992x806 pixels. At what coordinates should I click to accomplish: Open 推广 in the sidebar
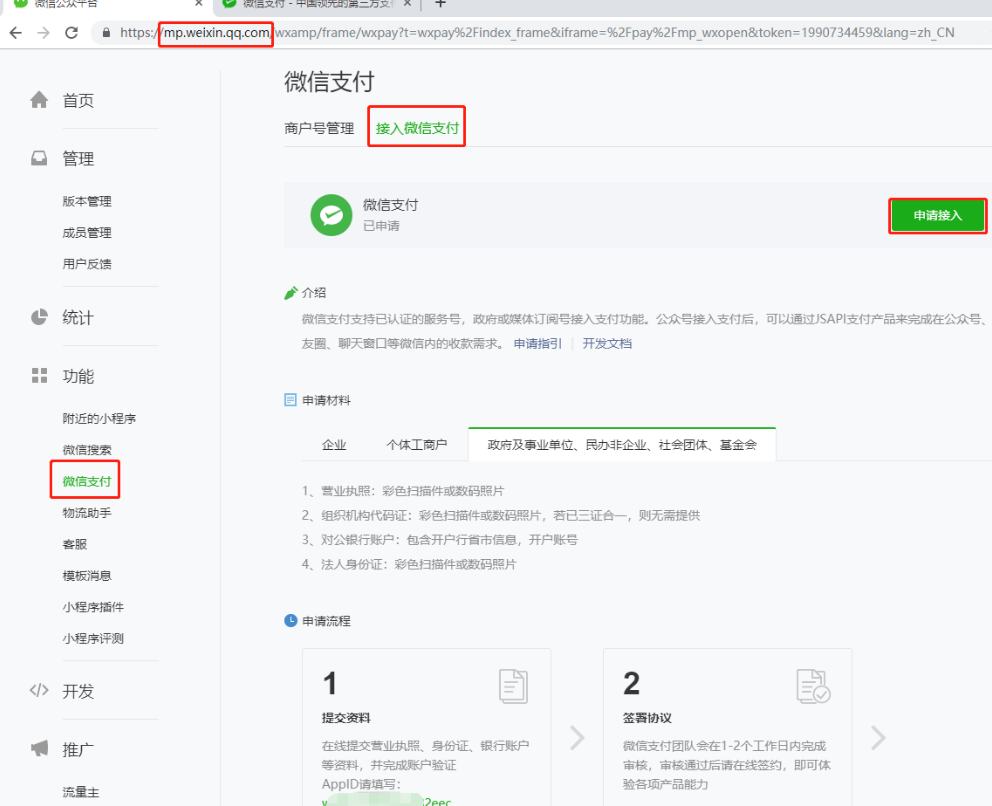78,750
